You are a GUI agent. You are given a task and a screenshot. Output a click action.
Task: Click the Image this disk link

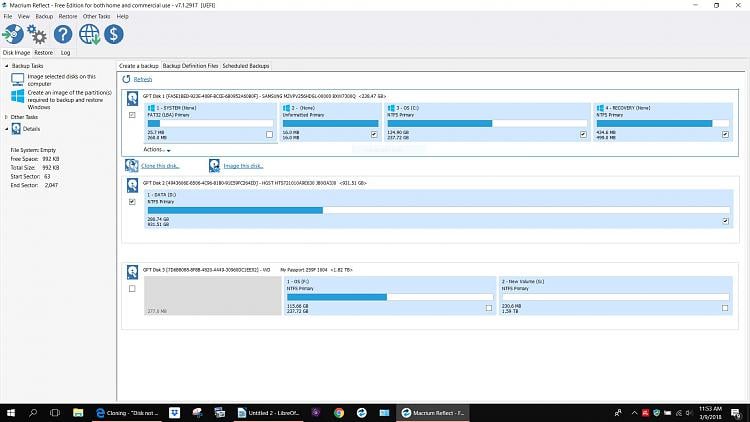pyautogui.click(x=243, y=166)
